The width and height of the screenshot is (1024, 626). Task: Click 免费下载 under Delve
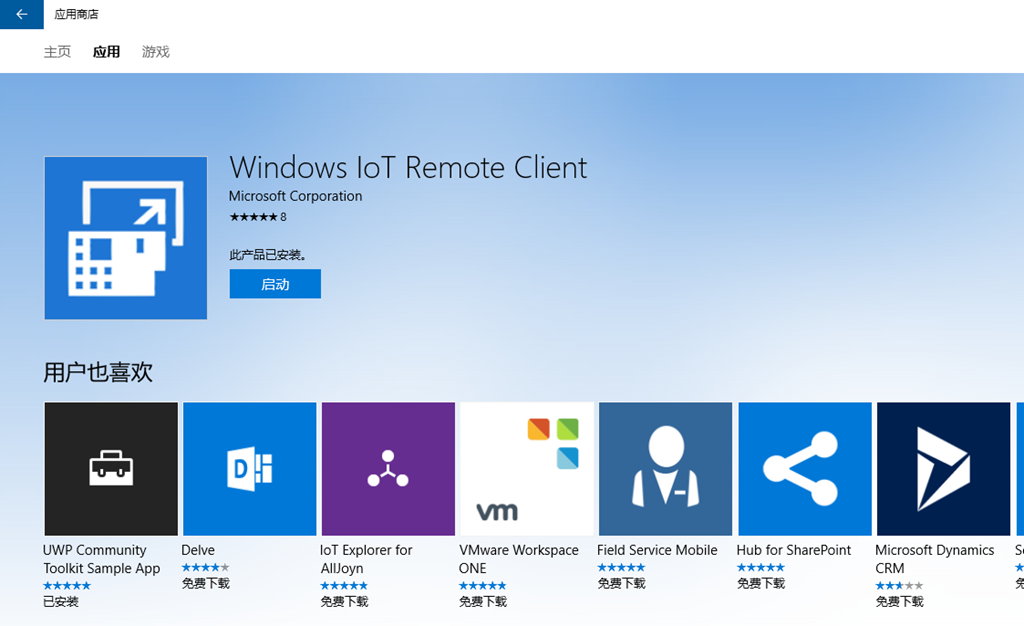click(206, 584)
